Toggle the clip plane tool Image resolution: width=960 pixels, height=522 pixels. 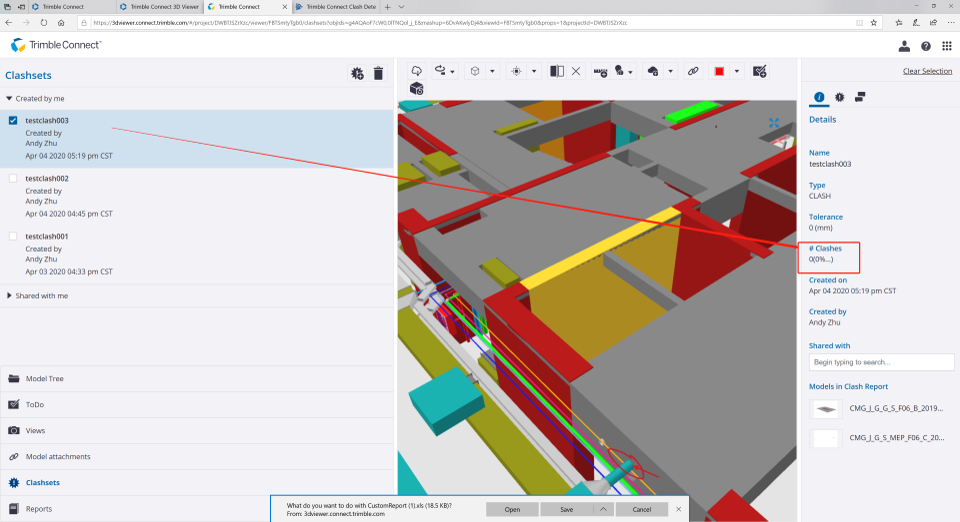coord(557,71)
